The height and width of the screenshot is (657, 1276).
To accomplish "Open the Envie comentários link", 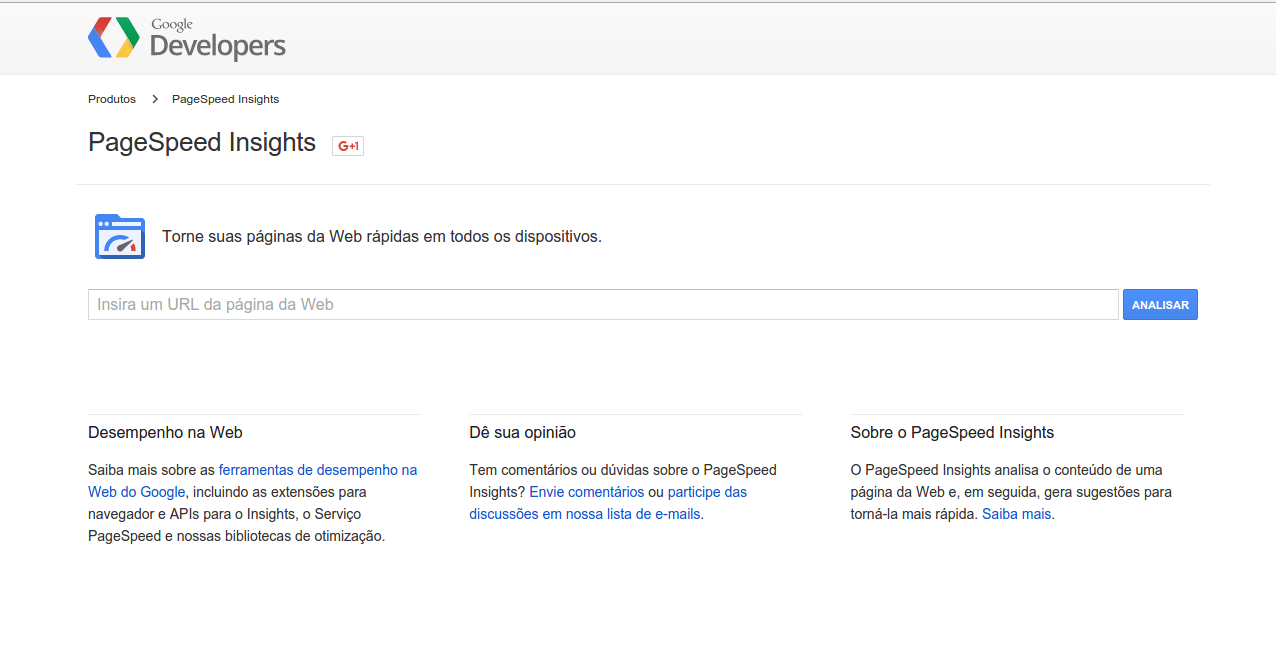I will (587, 492).
